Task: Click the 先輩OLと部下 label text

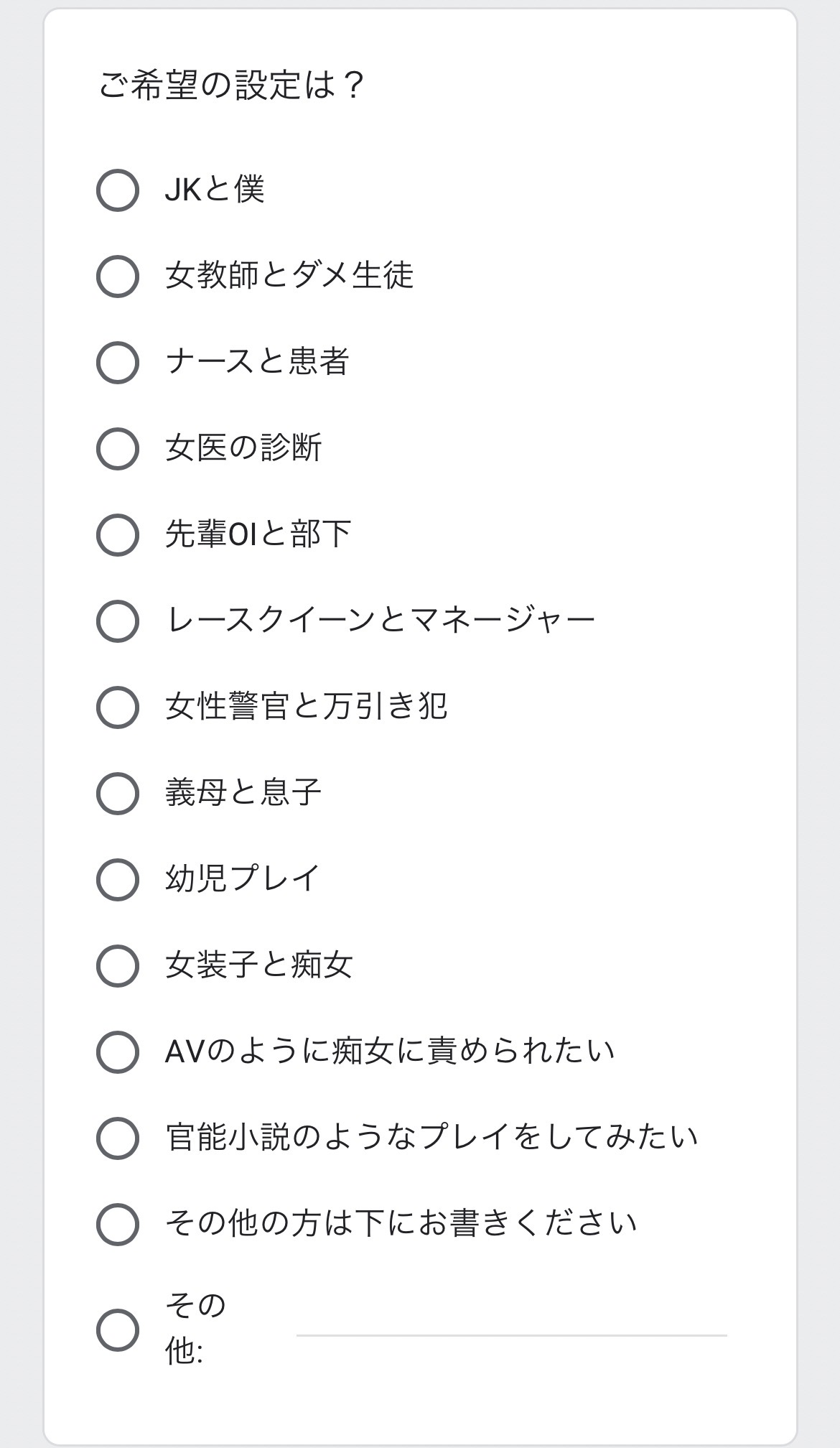Action: [258, 534]
